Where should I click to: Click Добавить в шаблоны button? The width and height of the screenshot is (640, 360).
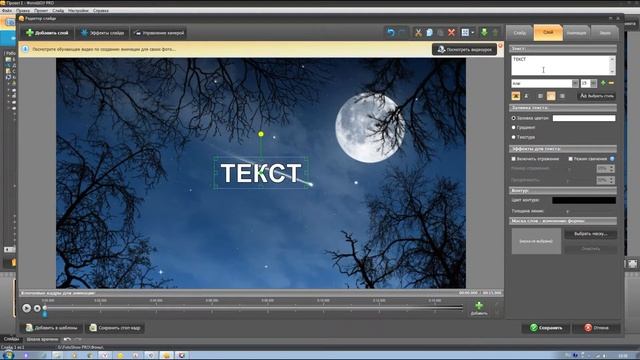52,328
